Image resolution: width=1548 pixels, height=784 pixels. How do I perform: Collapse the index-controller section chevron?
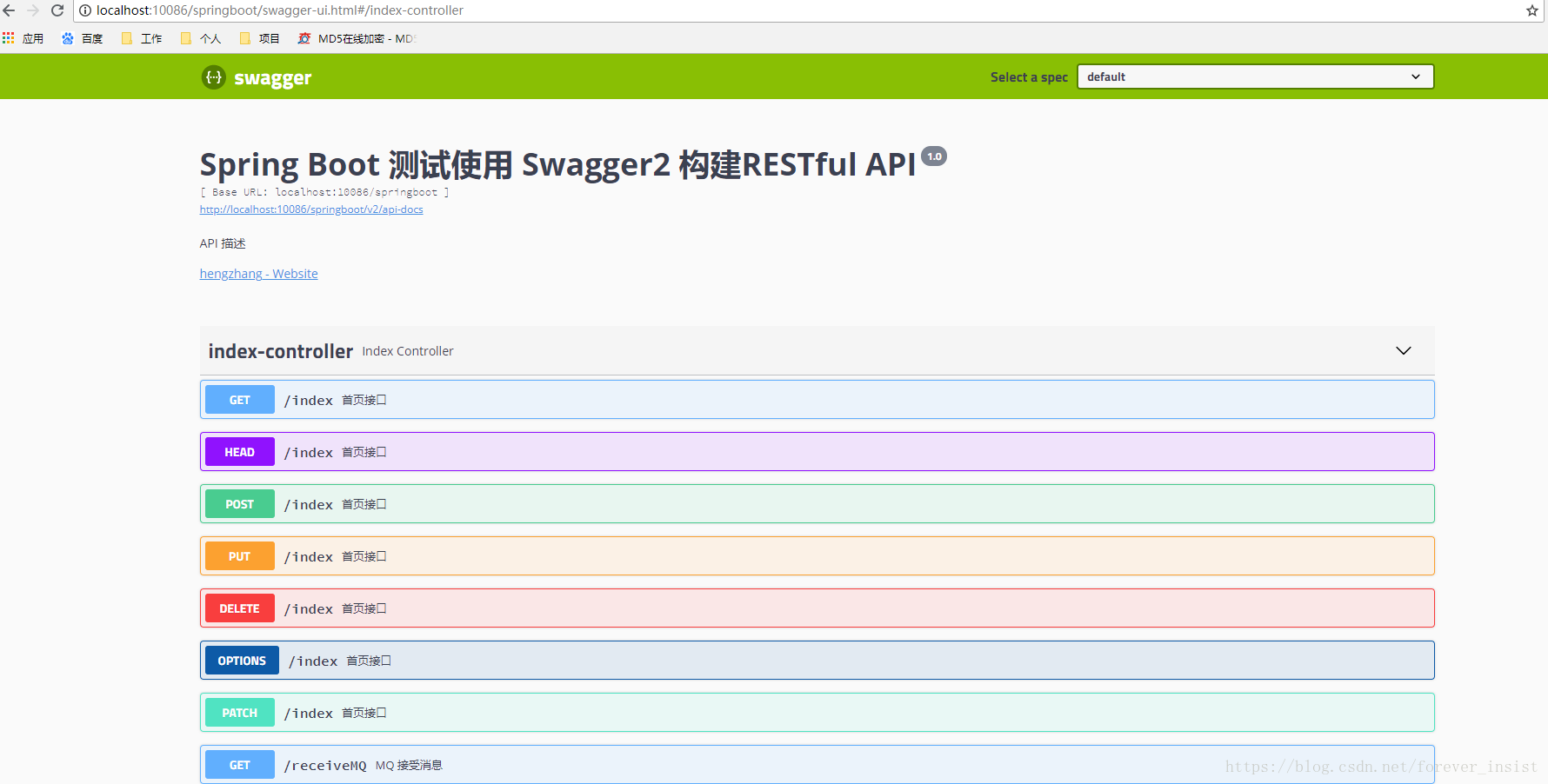click(x=1403, y=350)
